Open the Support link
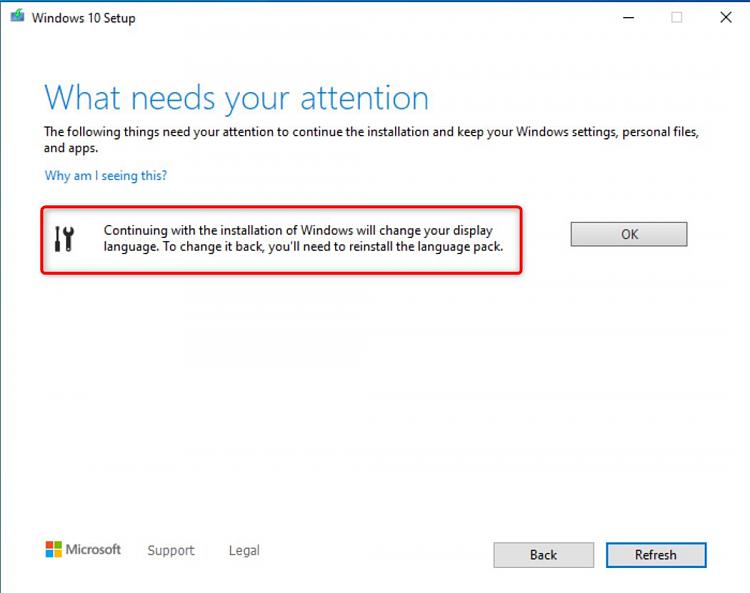The width and height of the screenshot is (750, 593). click(171, 550)
